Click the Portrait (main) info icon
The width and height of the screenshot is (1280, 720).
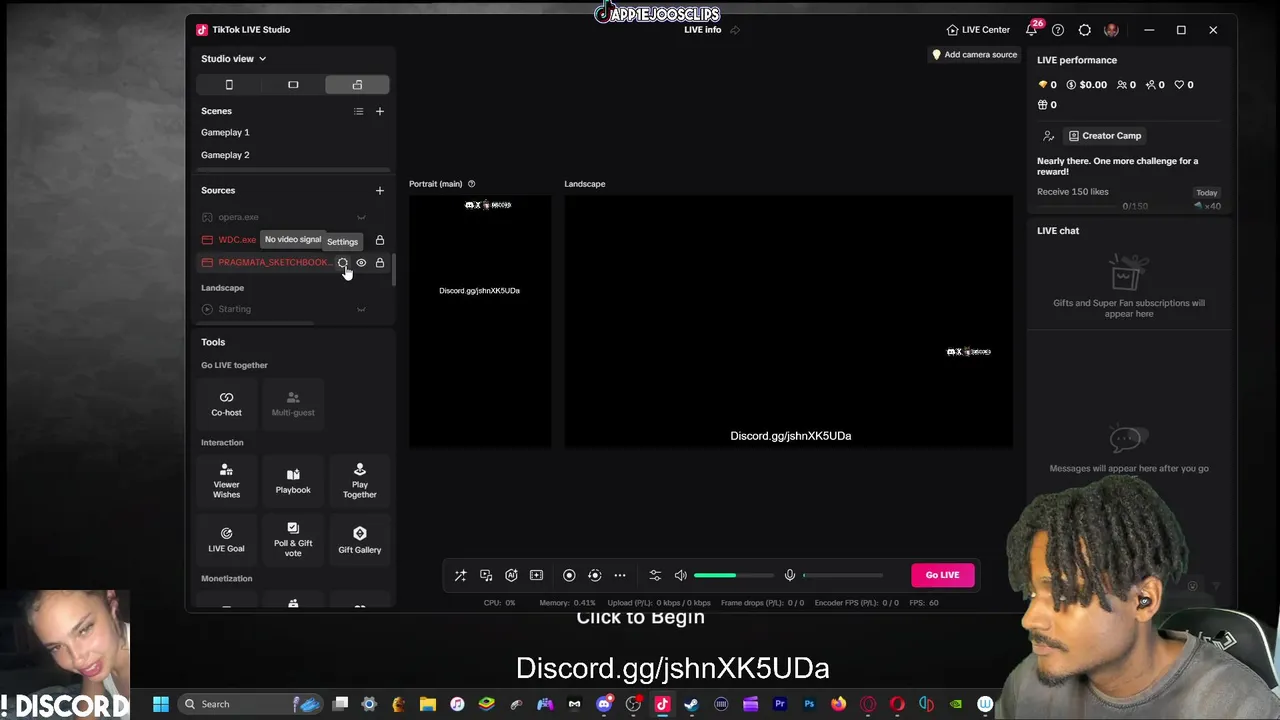[471, 184]
